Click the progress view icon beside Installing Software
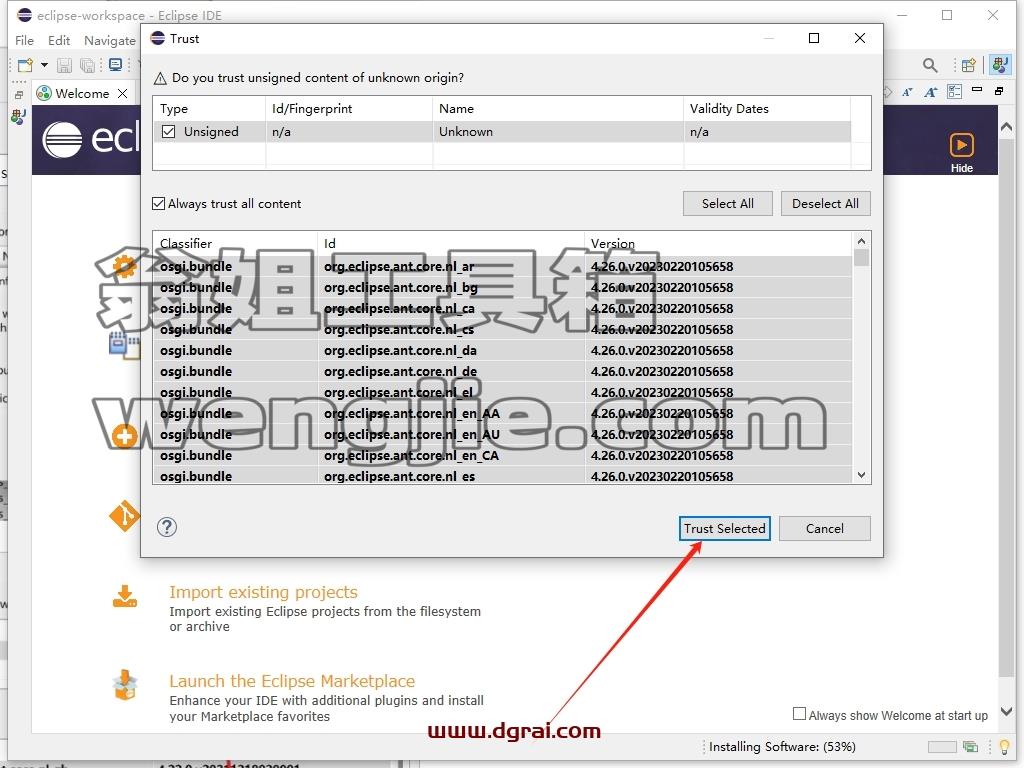Screen dimensions: 1024x768 point(970,746)
